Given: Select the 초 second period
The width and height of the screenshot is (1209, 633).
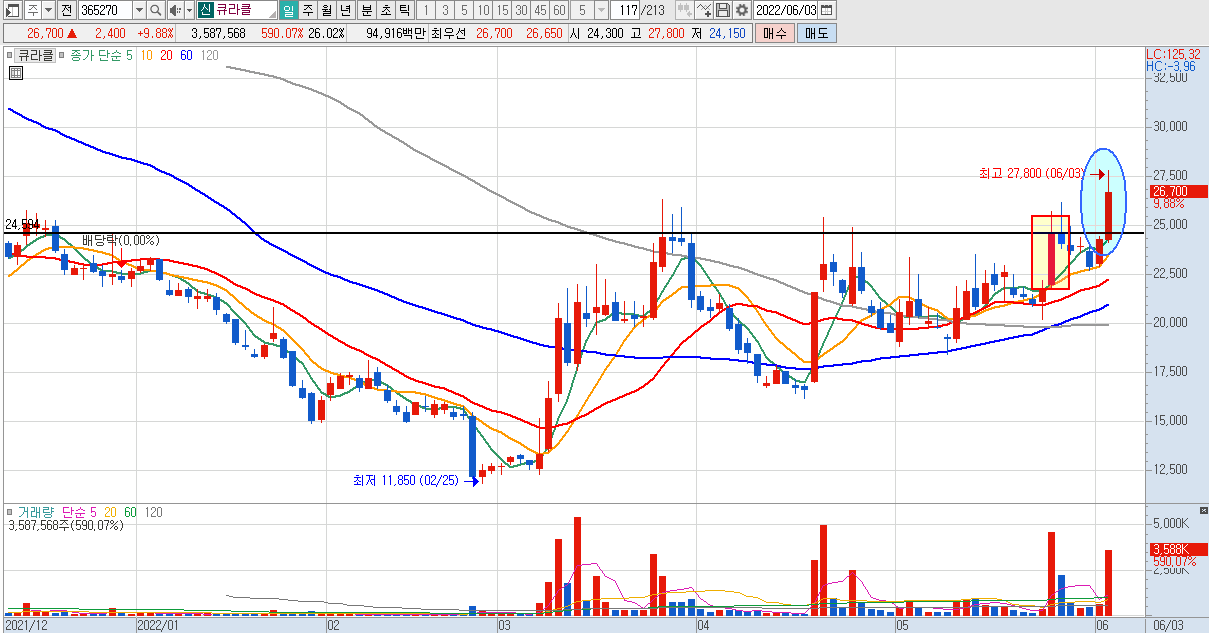Looking at the screenshot, I should 384,10.
